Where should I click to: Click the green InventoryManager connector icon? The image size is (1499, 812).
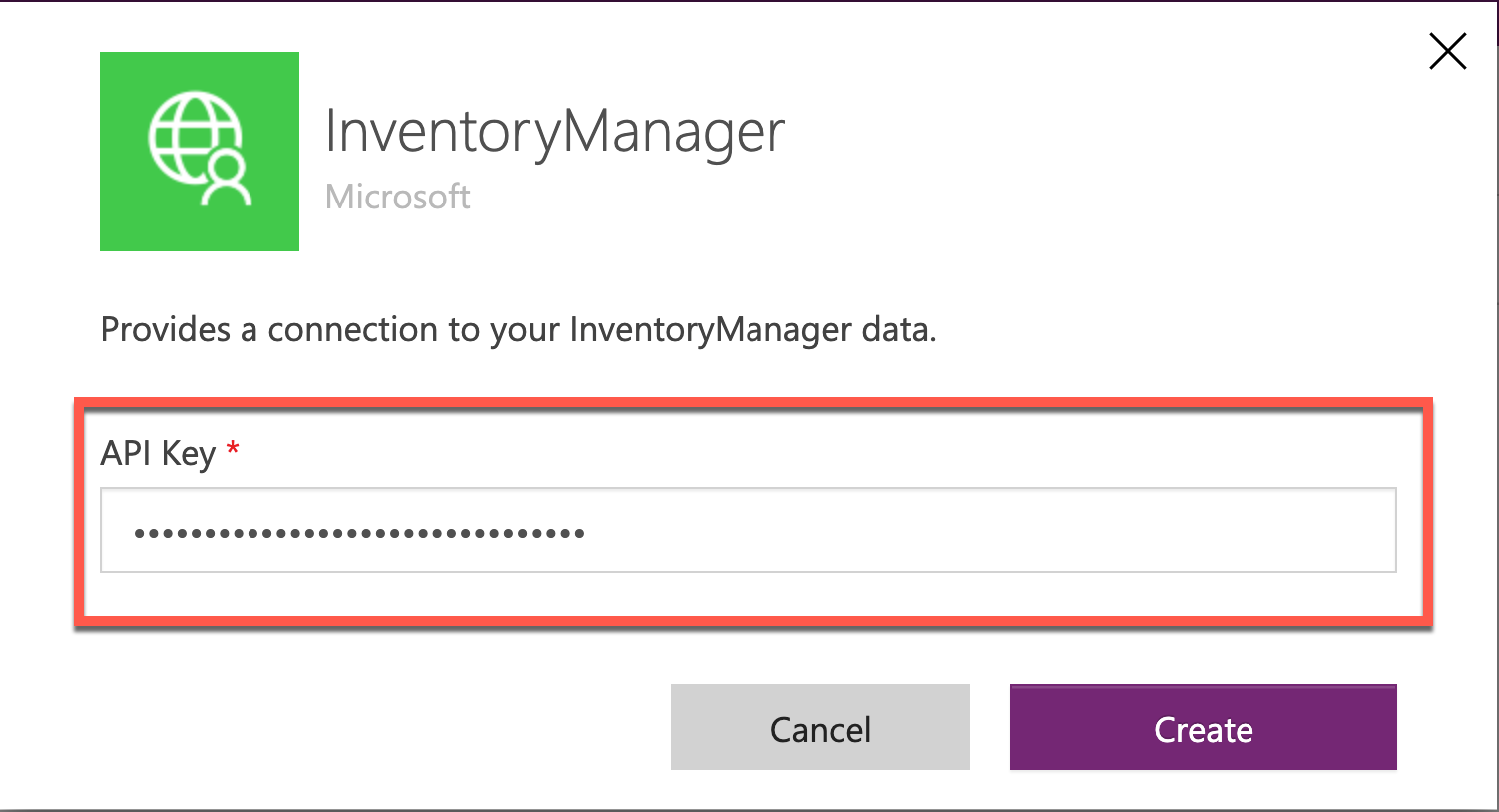[x=199, y=151]
